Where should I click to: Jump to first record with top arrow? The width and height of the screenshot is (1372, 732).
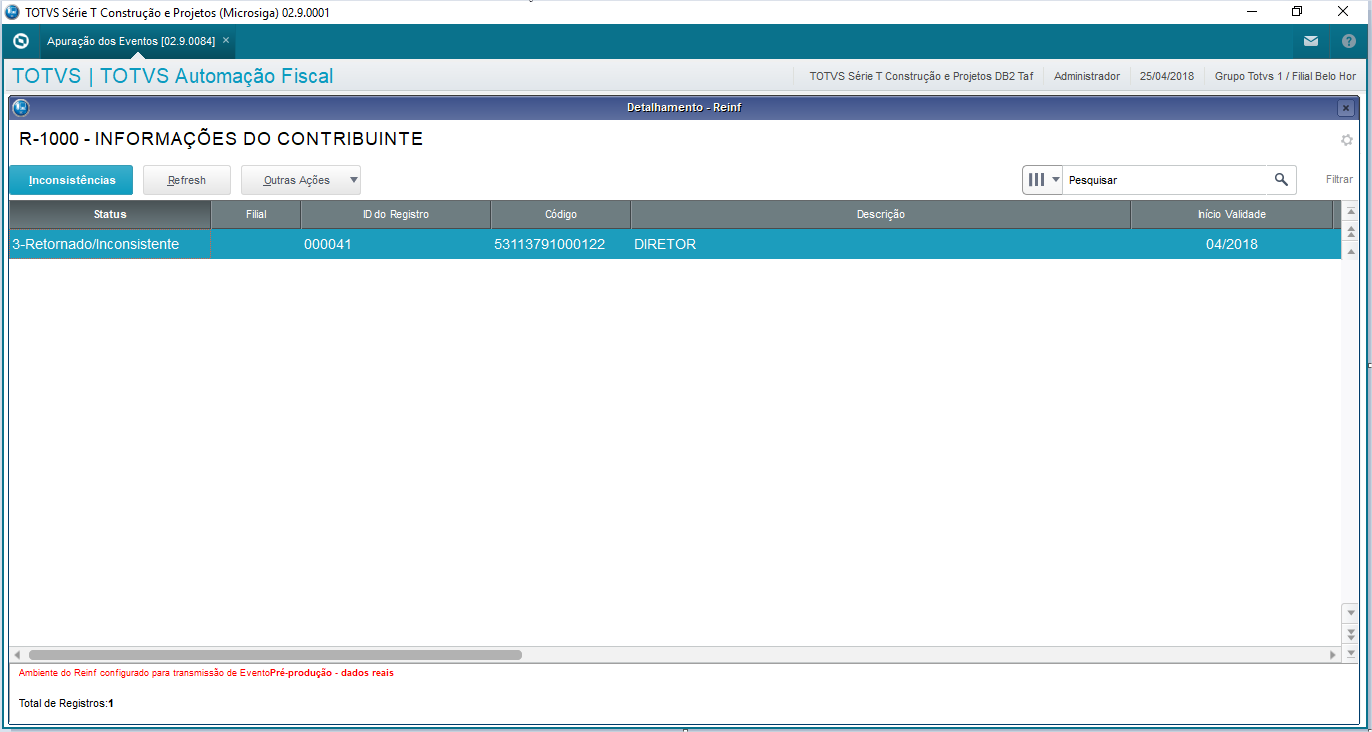[1351, 210]
